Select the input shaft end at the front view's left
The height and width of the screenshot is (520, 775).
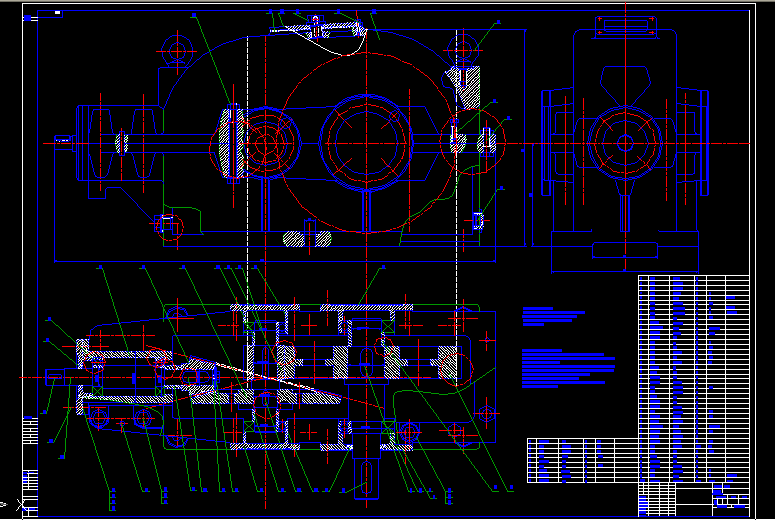(x=64, y=142)
